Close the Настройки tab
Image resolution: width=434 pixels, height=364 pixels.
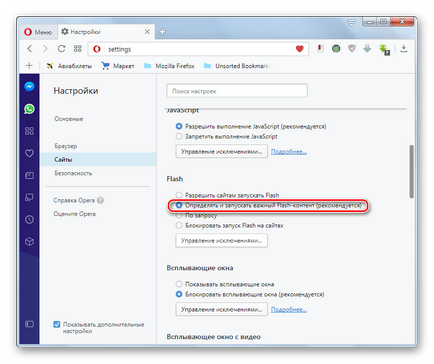coord(147,32)
